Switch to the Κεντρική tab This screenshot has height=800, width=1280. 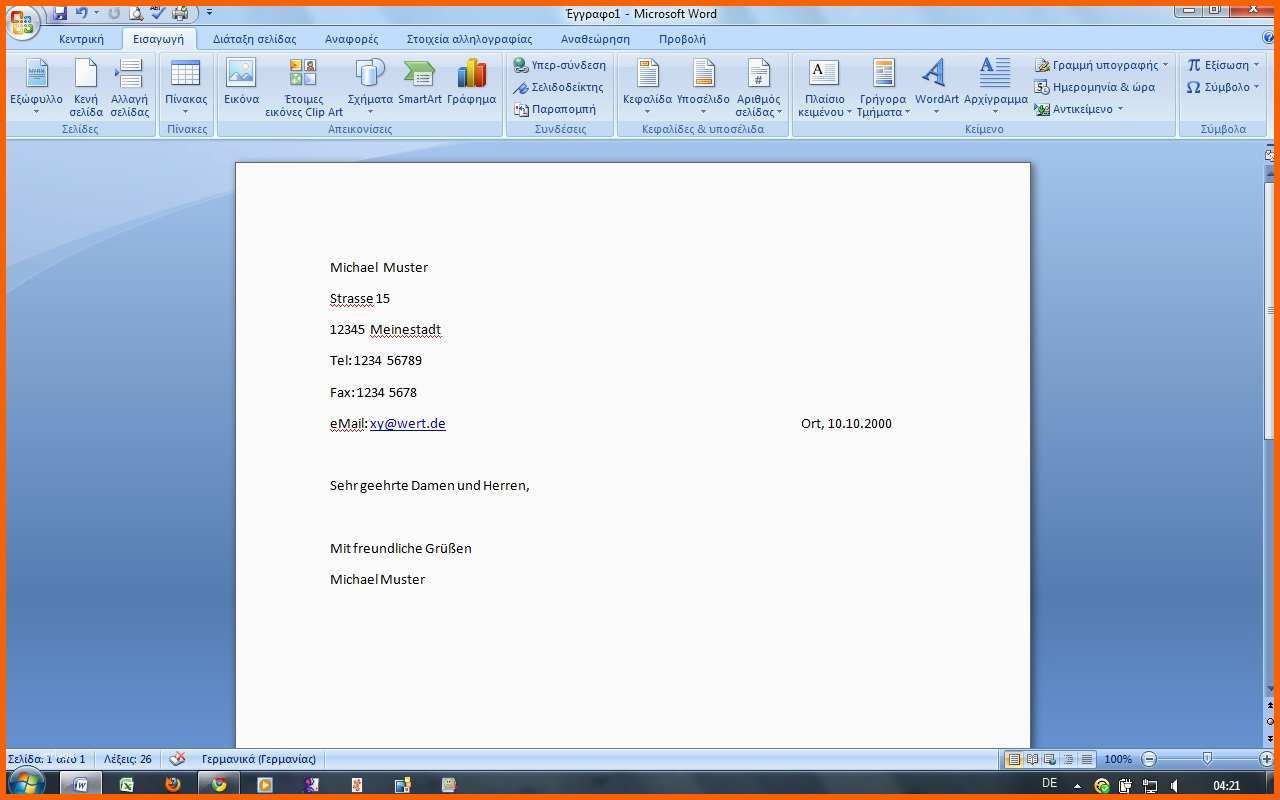(x=81, y=39)
